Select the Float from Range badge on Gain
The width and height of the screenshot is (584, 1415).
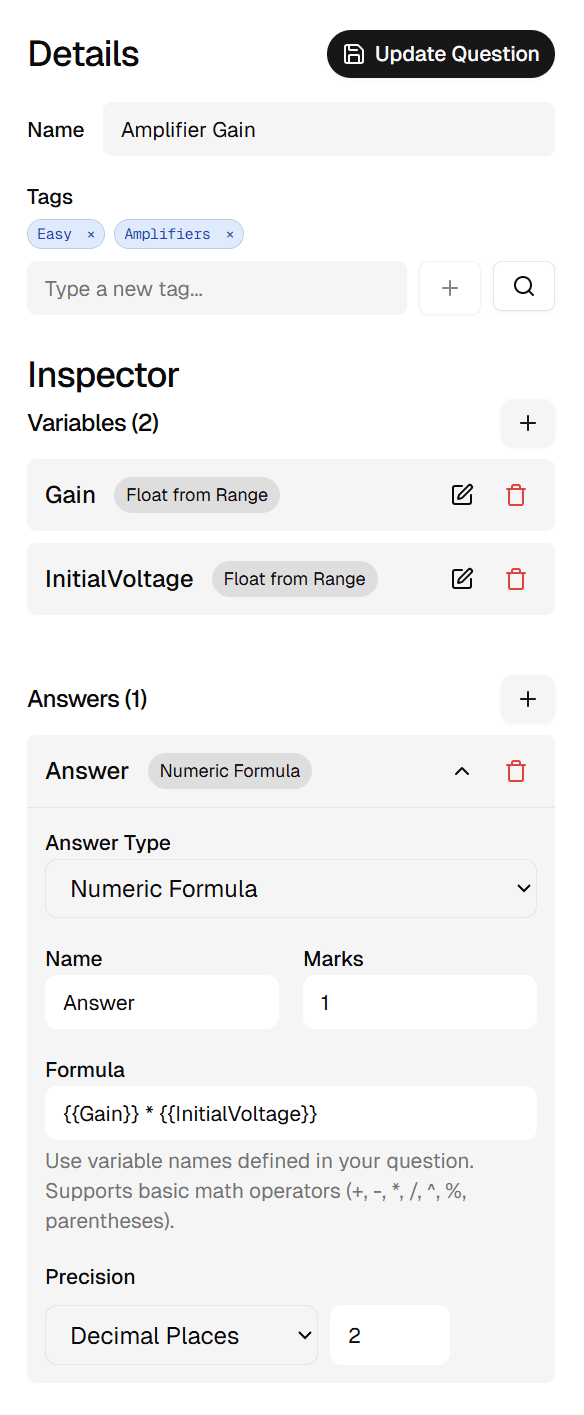[x=196, y=494]
